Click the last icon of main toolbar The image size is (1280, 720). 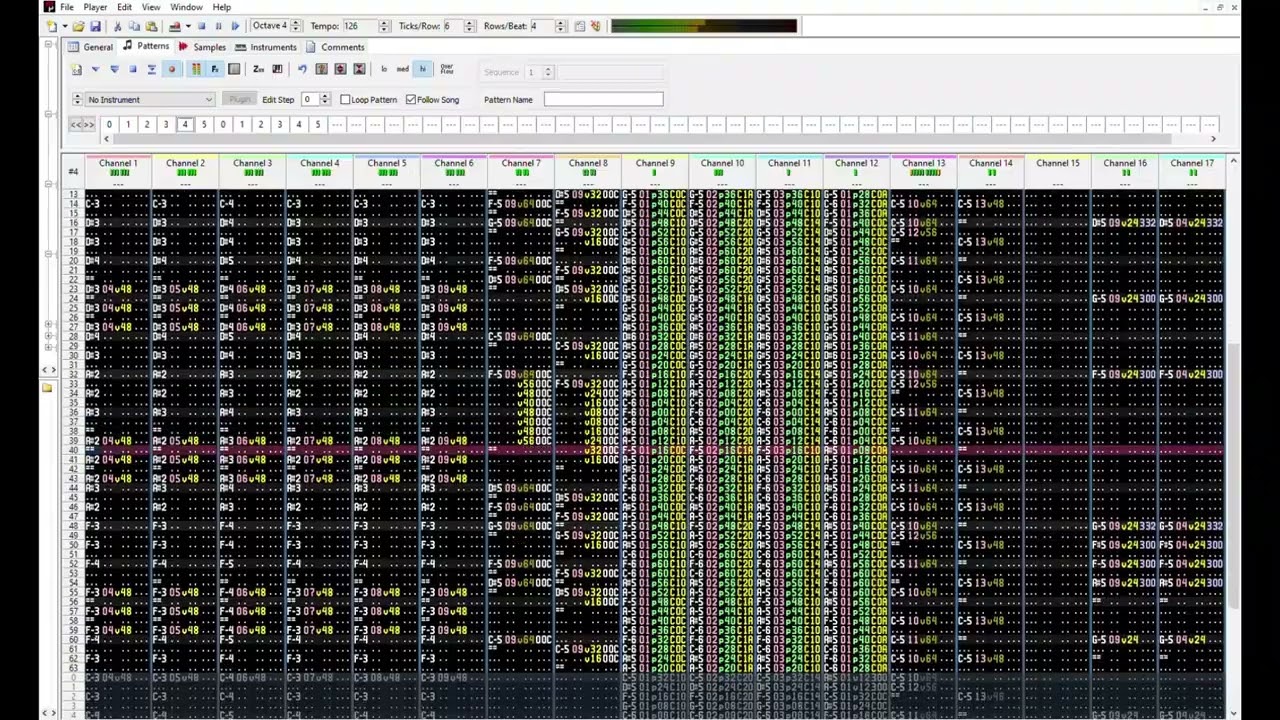(595, 26)
